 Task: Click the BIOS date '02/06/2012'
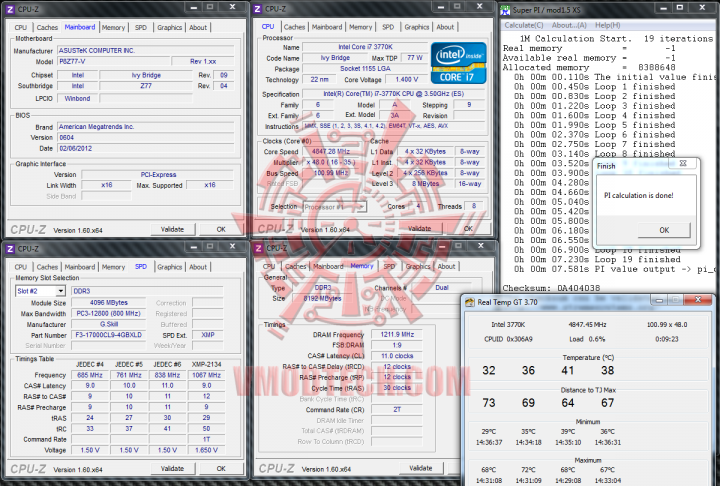coord(146,148)
